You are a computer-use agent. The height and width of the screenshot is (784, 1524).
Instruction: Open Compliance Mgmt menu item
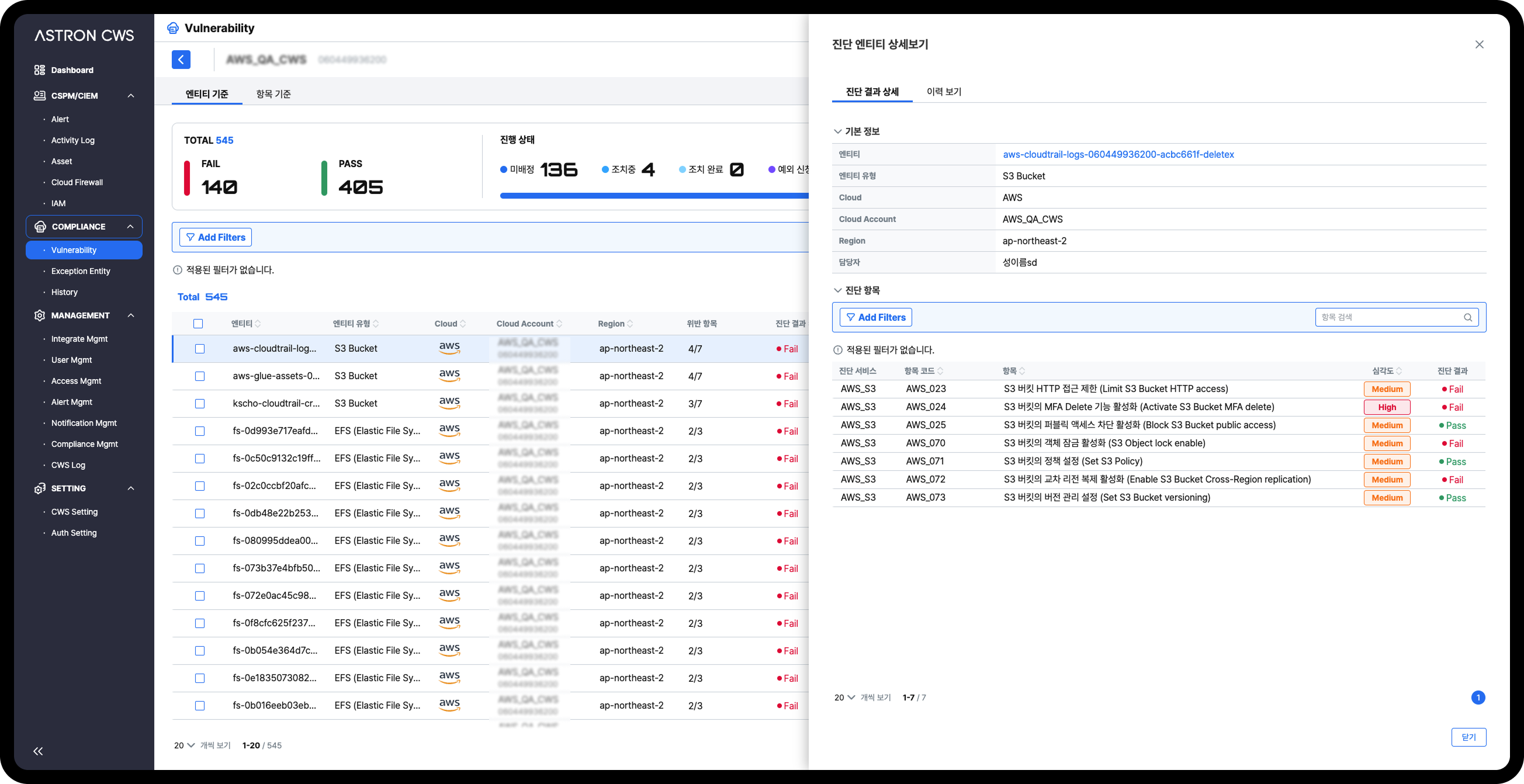[85, 444]
